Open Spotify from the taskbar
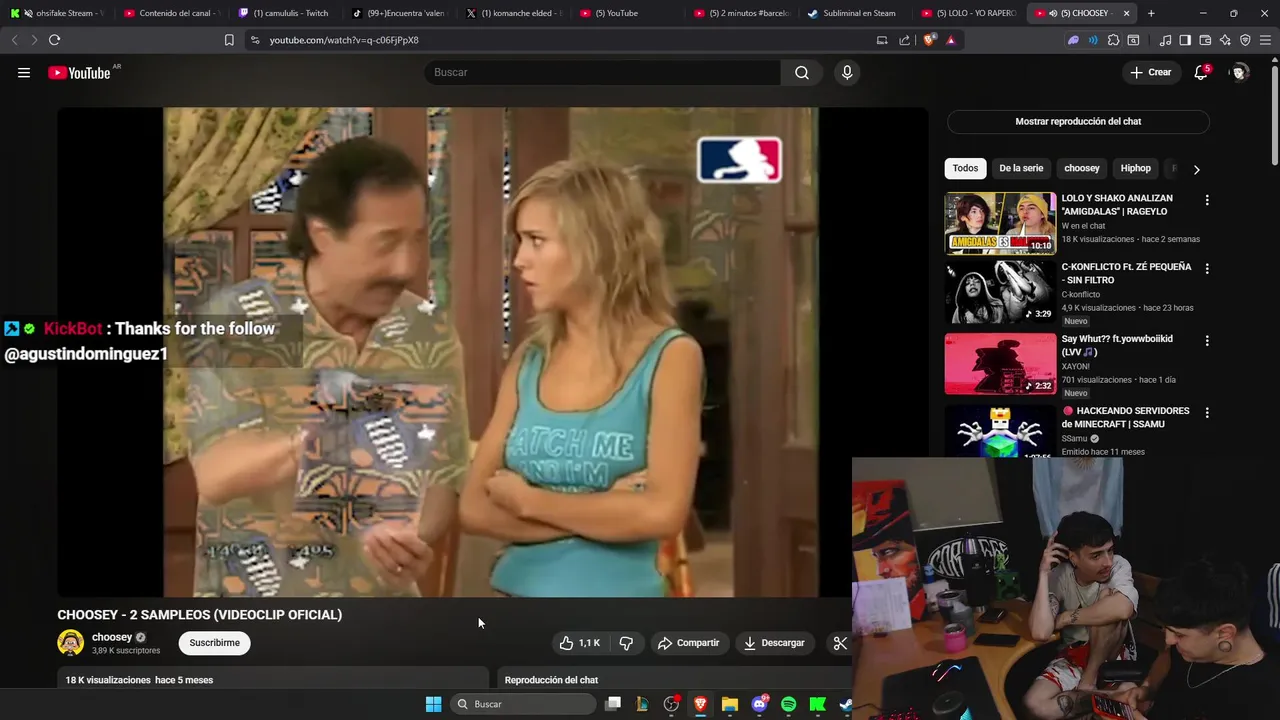Screen dimensions: 1280x720 click(x=788, y=704)
